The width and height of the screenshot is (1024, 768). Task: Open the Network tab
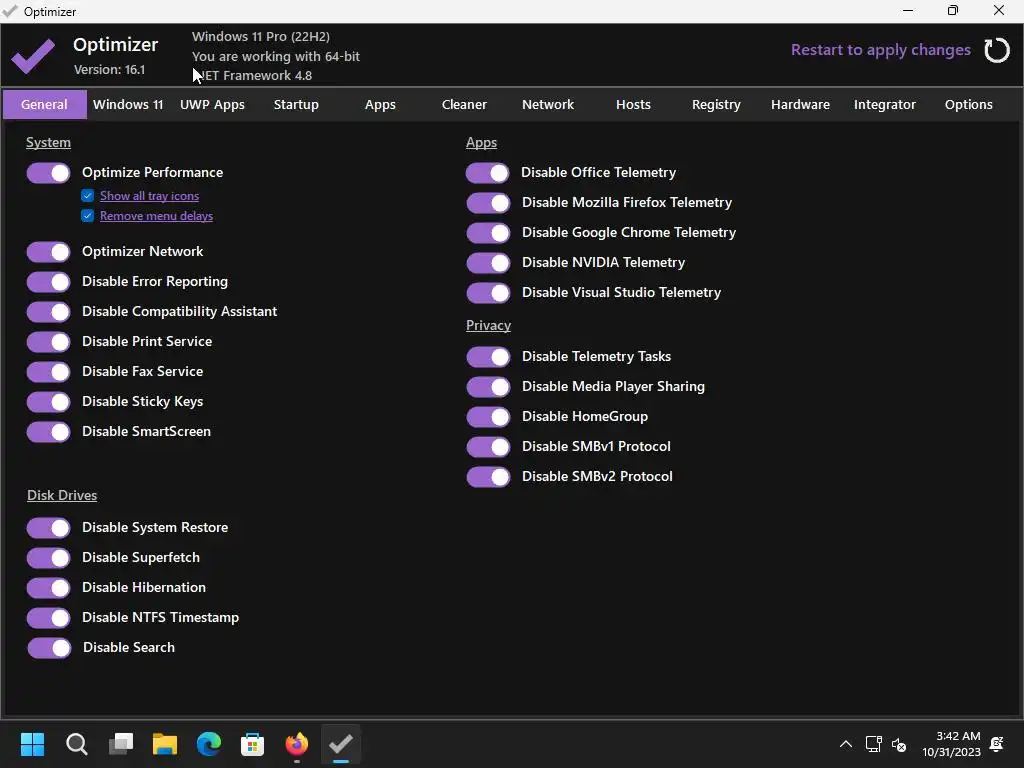[548, 104]
